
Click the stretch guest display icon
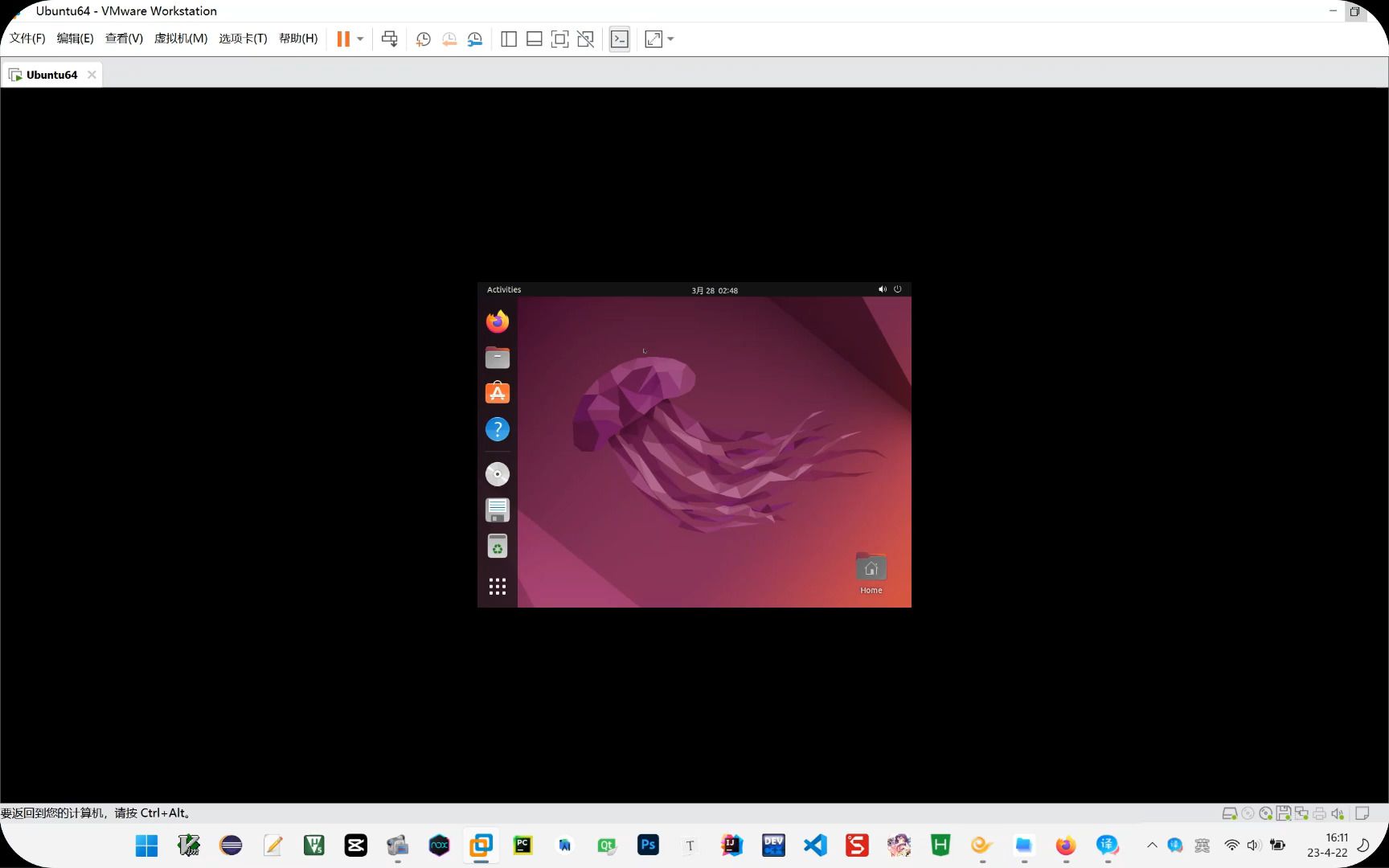654,39
